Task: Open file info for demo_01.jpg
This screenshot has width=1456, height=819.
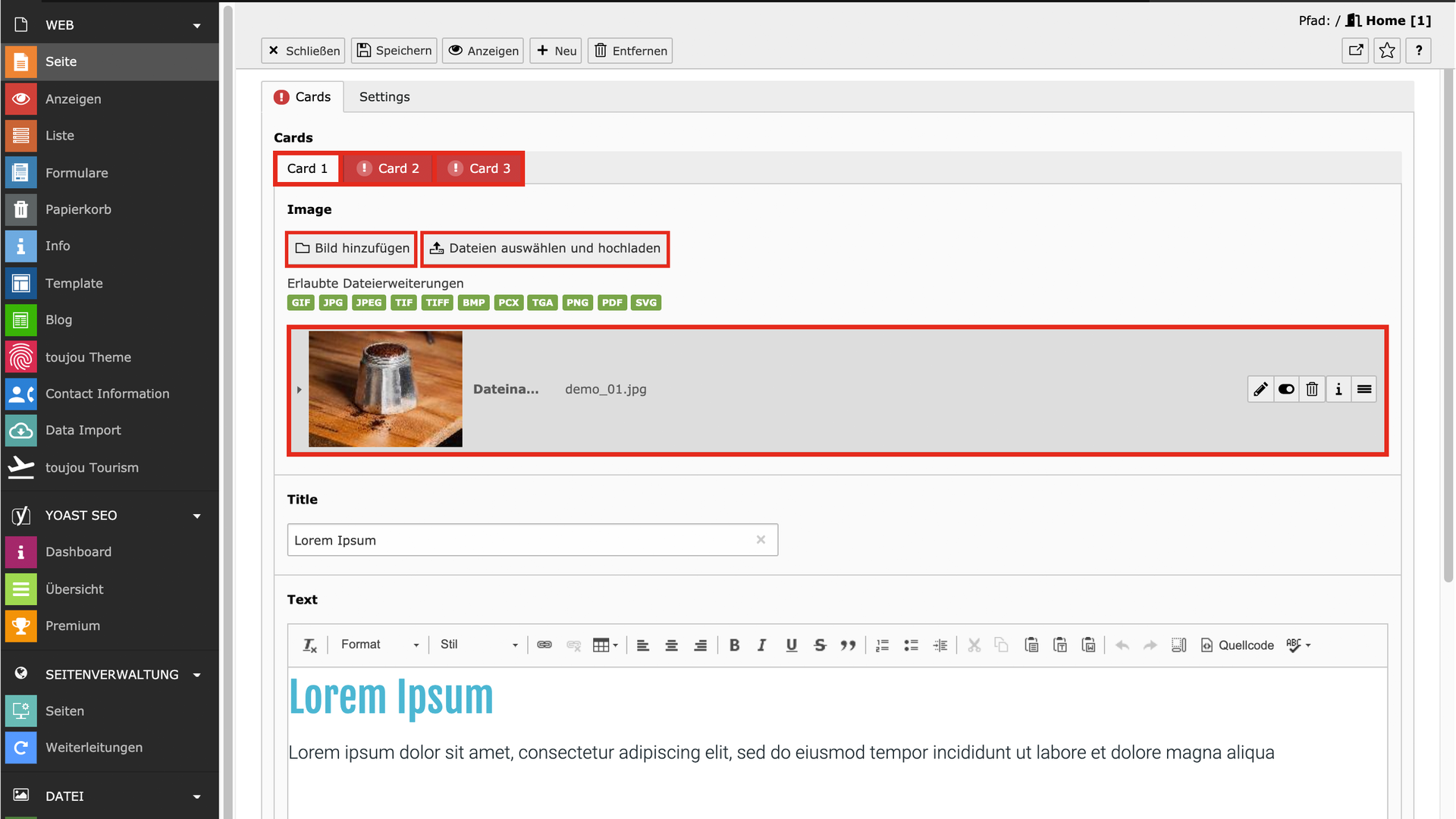Action: (x=1338, y=389)
